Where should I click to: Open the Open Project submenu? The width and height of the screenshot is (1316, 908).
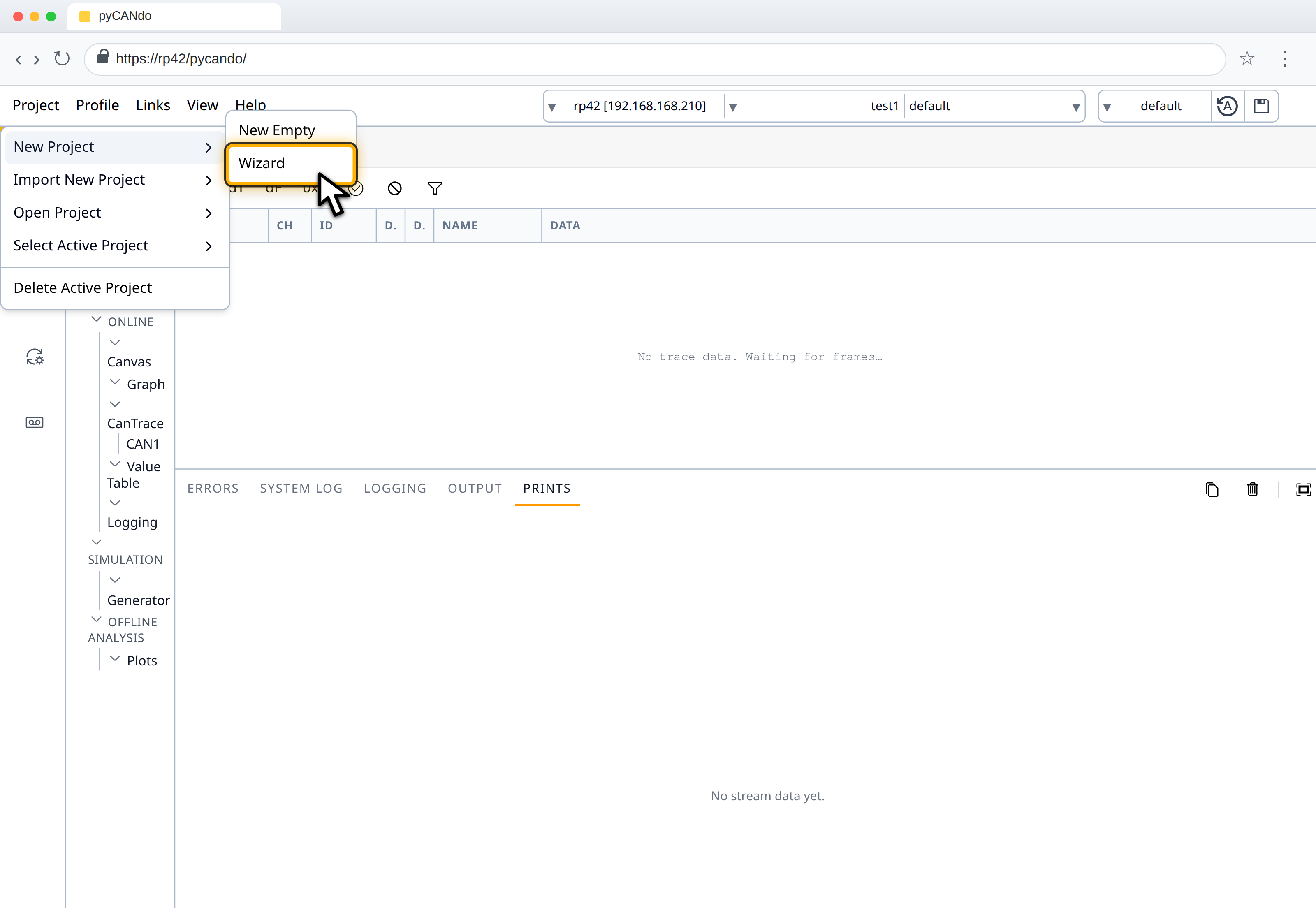click(114, 213)
